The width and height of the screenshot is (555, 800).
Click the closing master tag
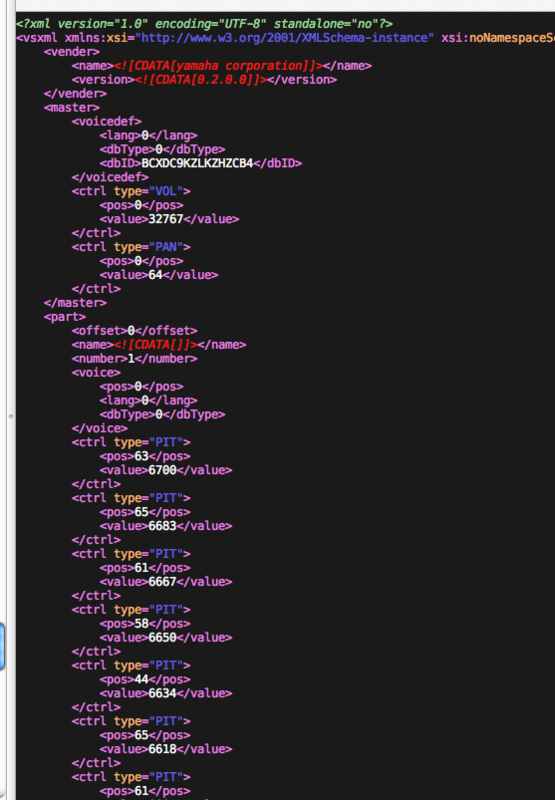coord(75,303)
